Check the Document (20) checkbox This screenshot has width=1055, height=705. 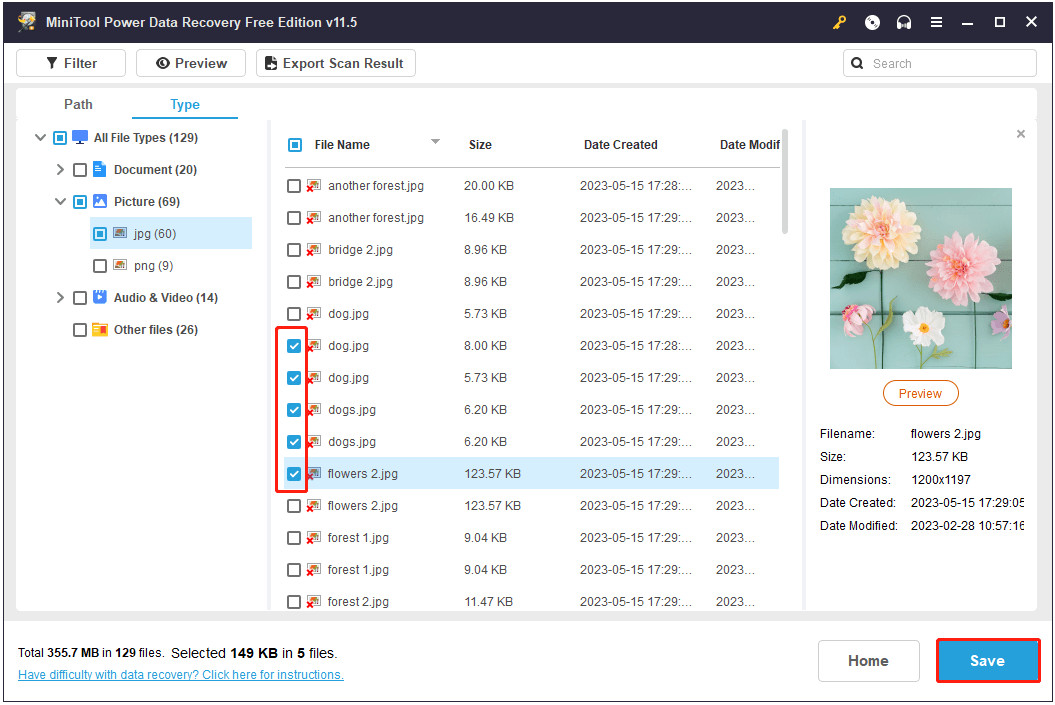pos(79,170)
